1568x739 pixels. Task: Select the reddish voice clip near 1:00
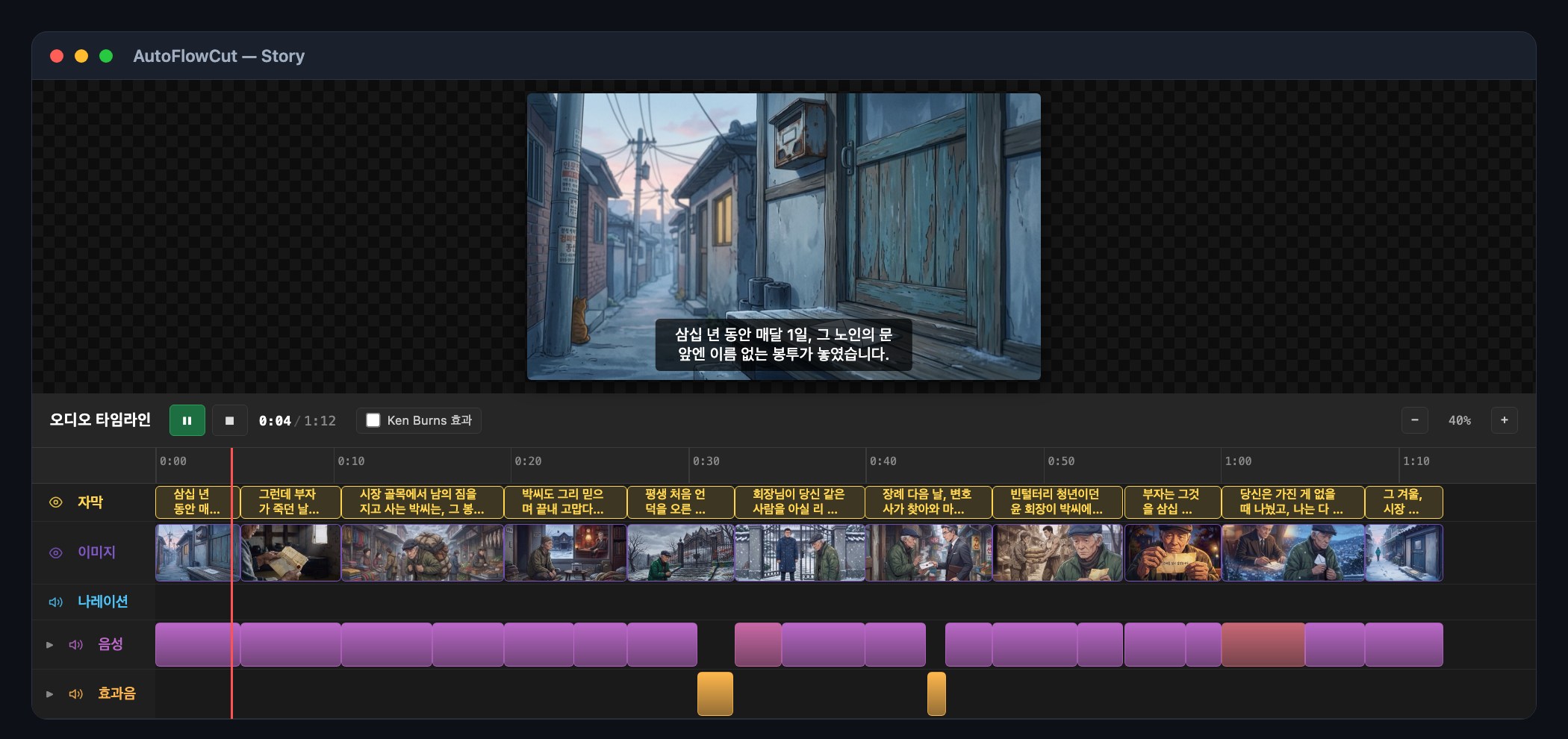pos(1263,644)
